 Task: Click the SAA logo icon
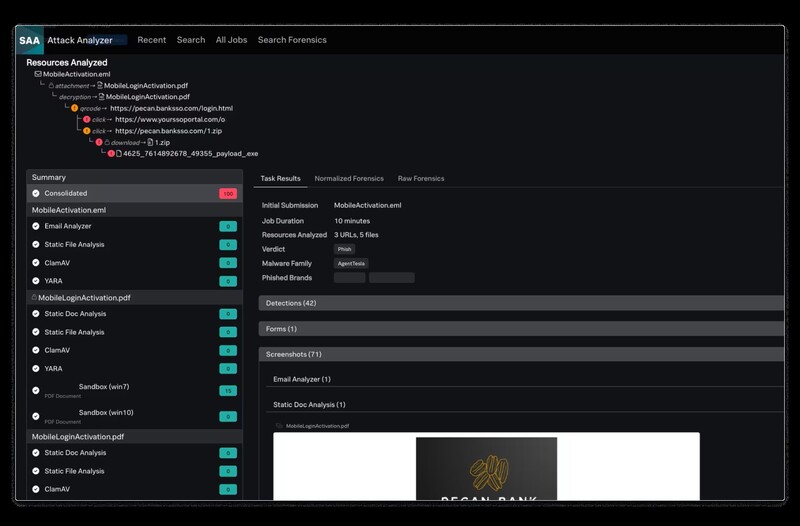[x=30, y=40]
